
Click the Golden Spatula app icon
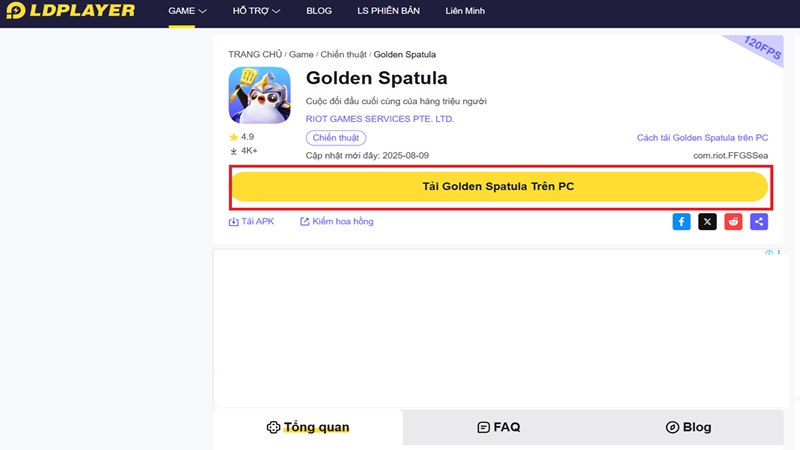tap(259, 95)
